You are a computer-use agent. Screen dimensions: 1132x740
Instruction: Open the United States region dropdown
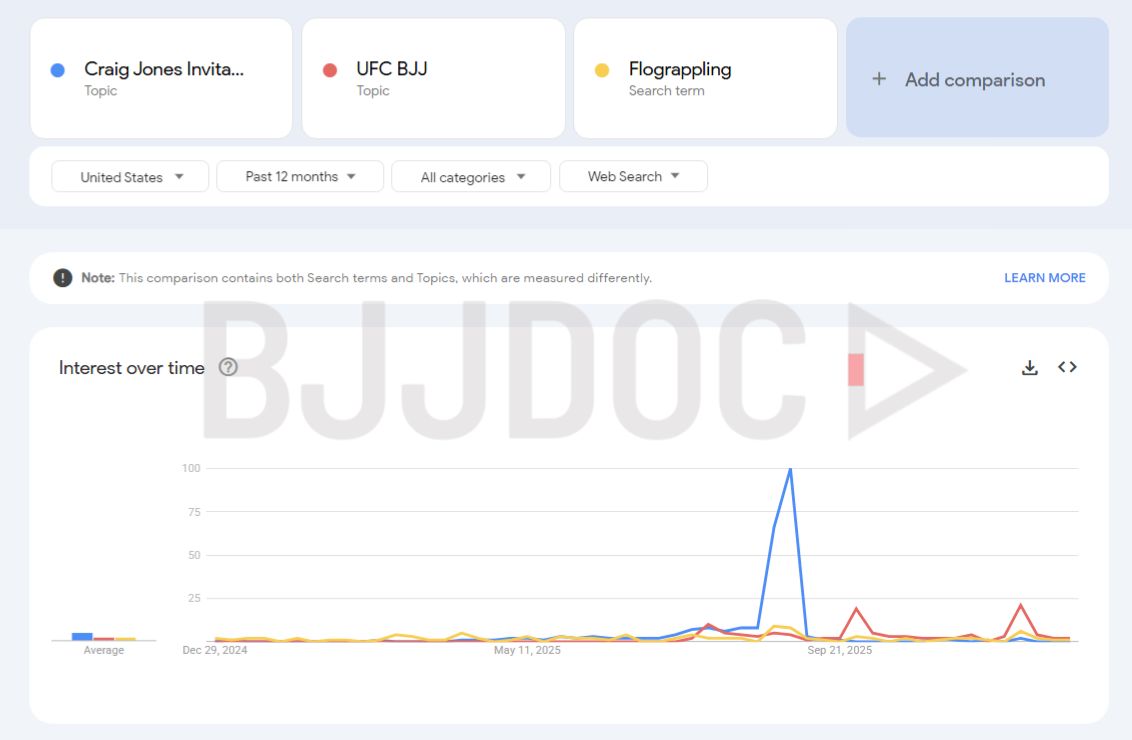[131, 177]
